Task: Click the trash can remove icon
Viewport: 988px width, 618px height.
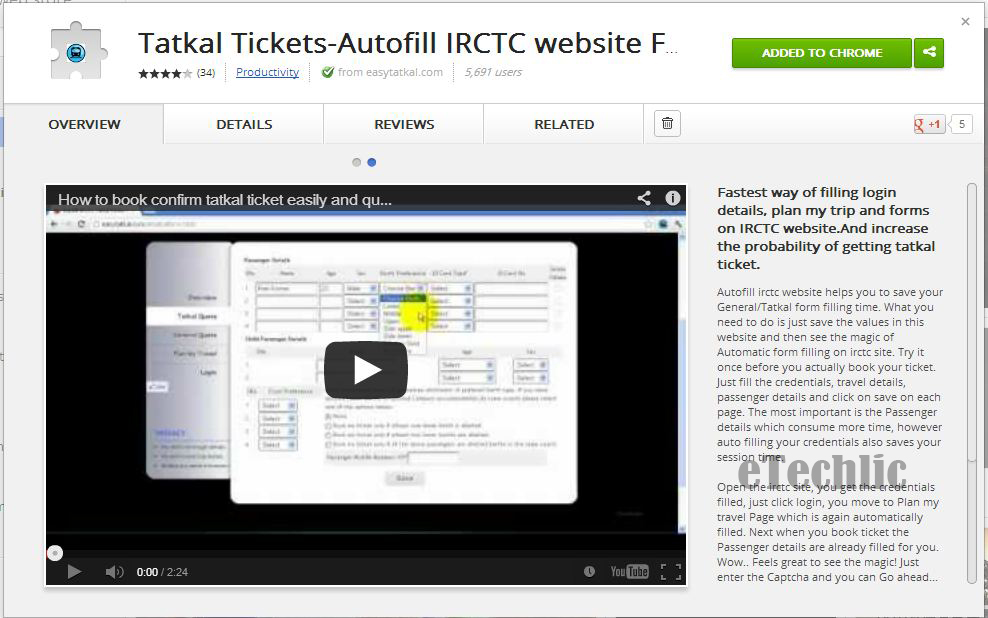Action: click(x=667, y=123)
